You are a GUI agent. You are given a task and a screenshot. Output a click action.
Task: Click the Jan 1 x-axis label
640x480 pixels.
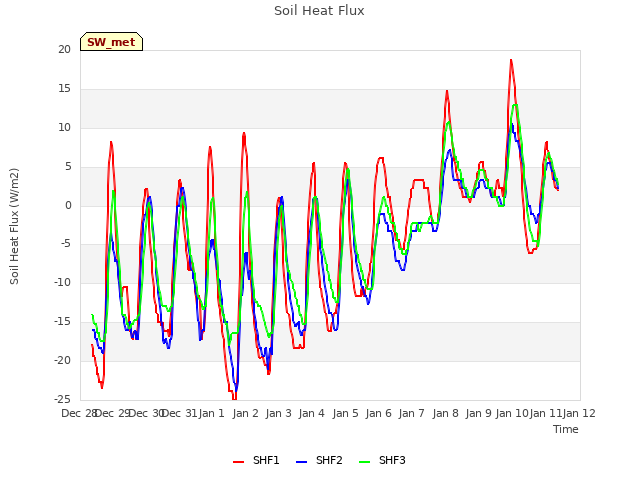coord(211,413)
